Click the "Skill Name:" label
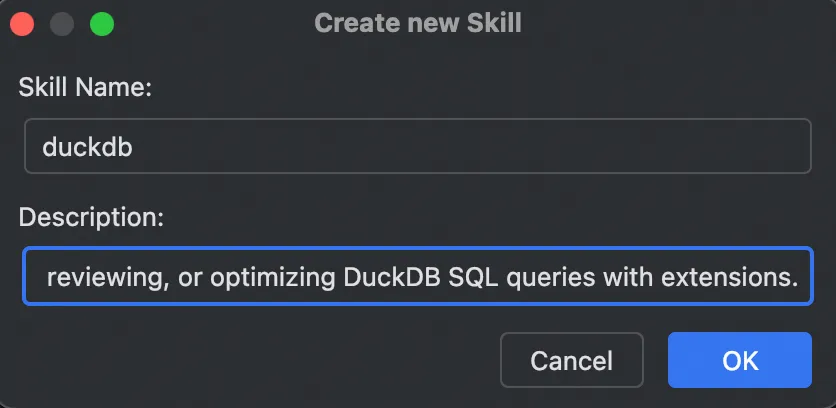The height and width of the screenshot is (408, 836). tap(85, 88)
